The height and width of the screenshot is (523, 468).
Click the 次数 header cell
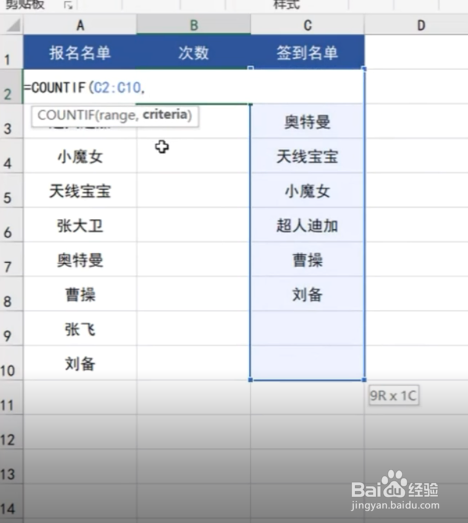click(193, 52)
